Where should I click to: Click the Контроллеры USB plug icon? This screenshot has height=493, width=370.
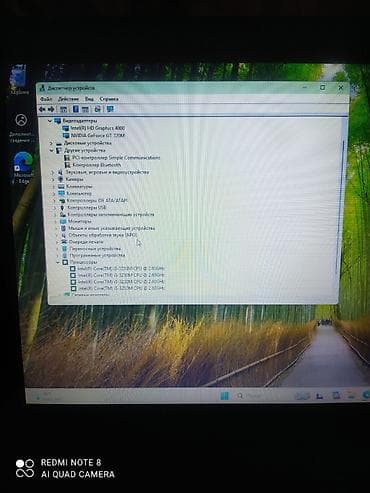(x=62, y=208)
